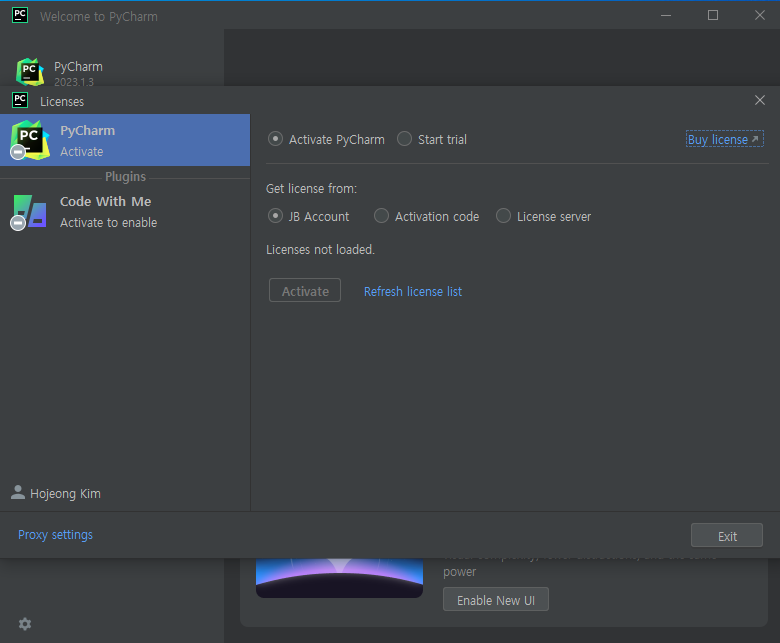Open Proxy settings

tap(55, 535)
